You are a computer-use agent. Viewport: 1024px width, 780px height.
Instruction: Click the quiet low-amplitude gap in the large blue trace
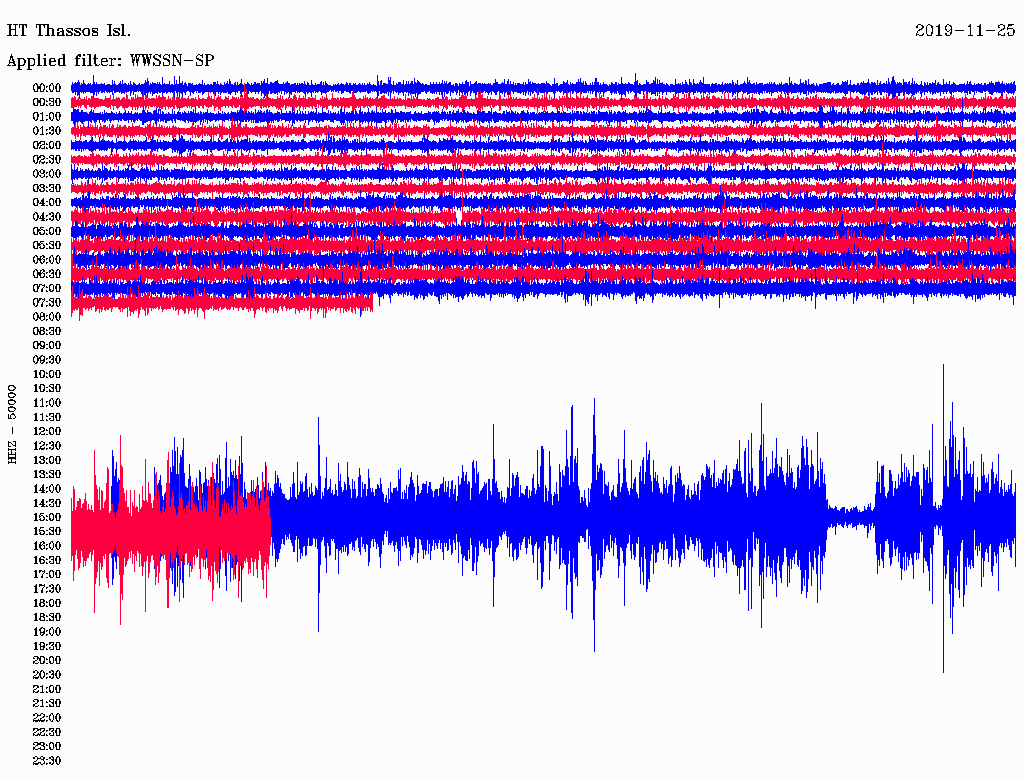[x=851, y=516]
